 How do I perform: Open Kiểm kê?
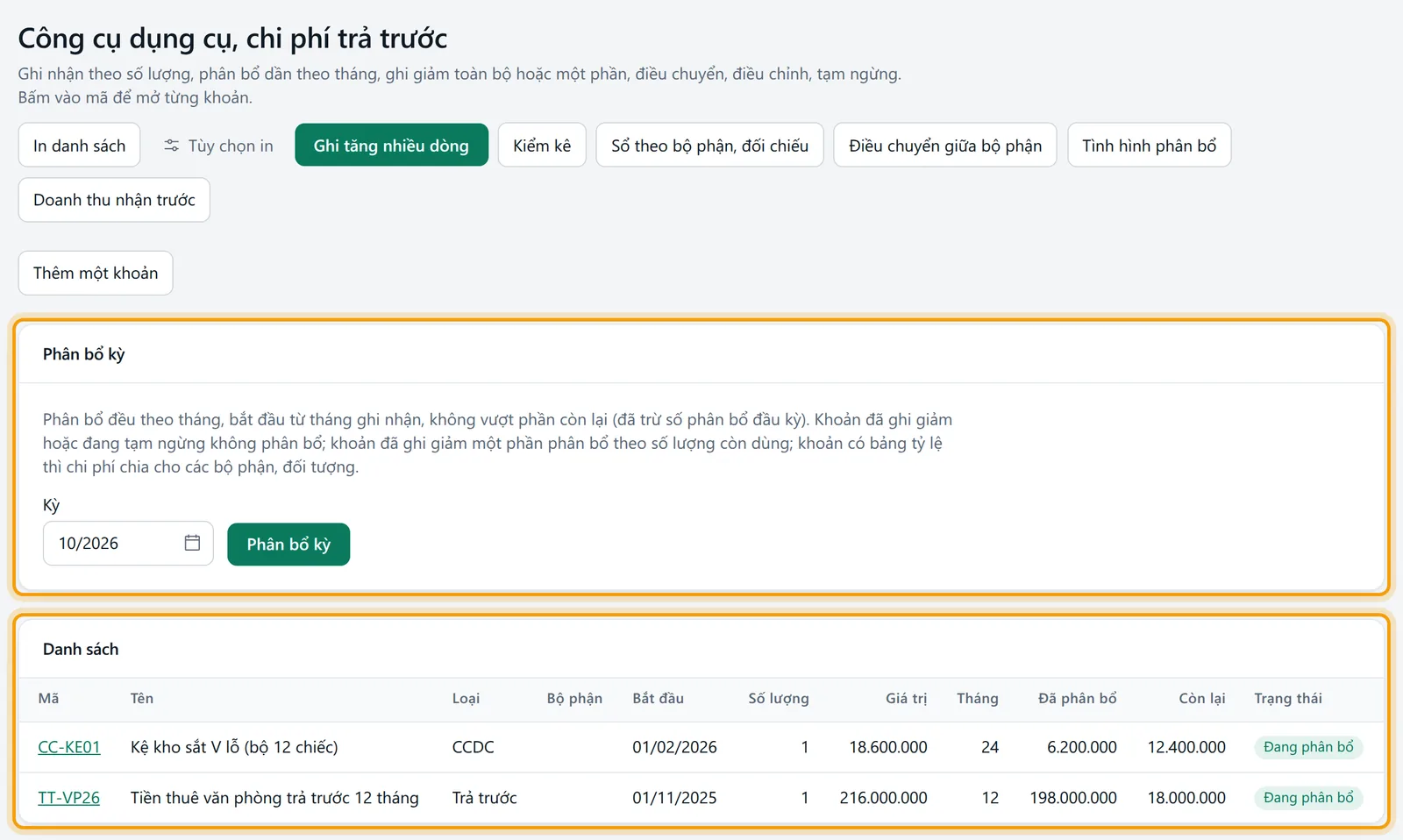point(542,145)
